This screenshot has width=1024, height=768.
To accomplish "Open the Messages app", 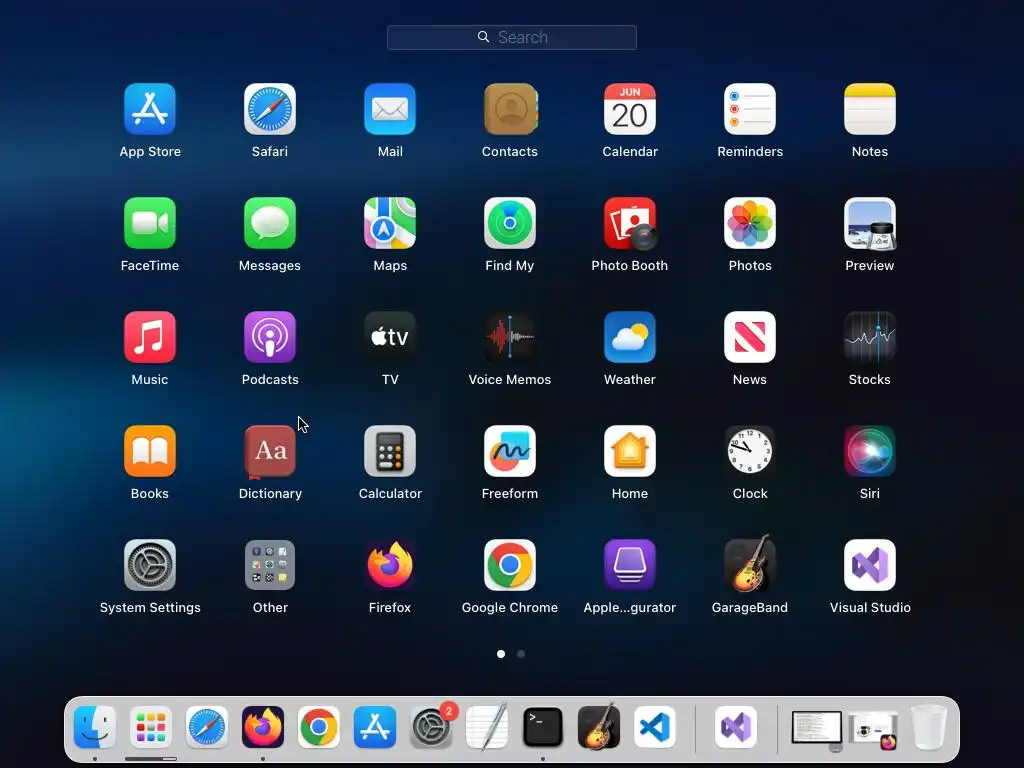I will click(x=270, y=223).
